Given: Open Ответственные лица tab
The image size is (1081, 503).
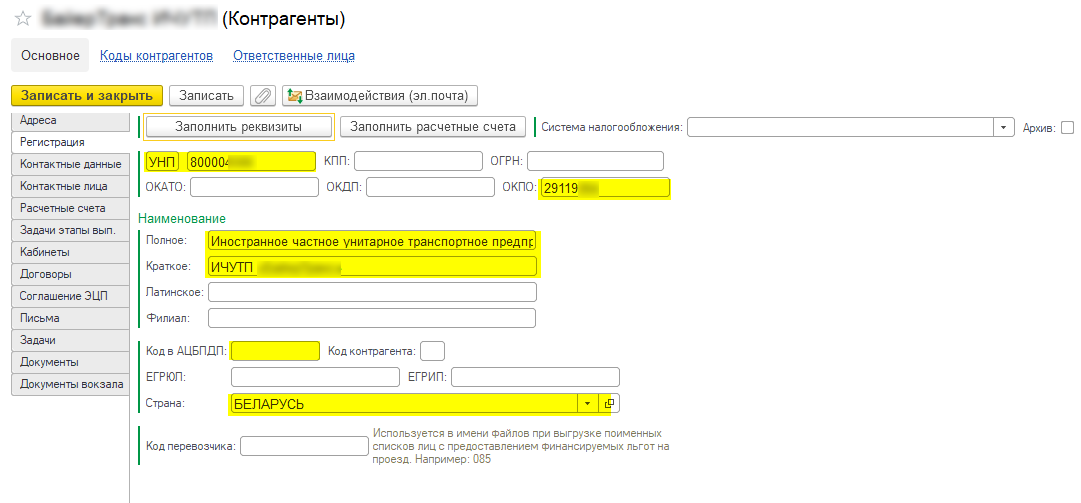Looking at the screenshot, I should pos(294,56).
